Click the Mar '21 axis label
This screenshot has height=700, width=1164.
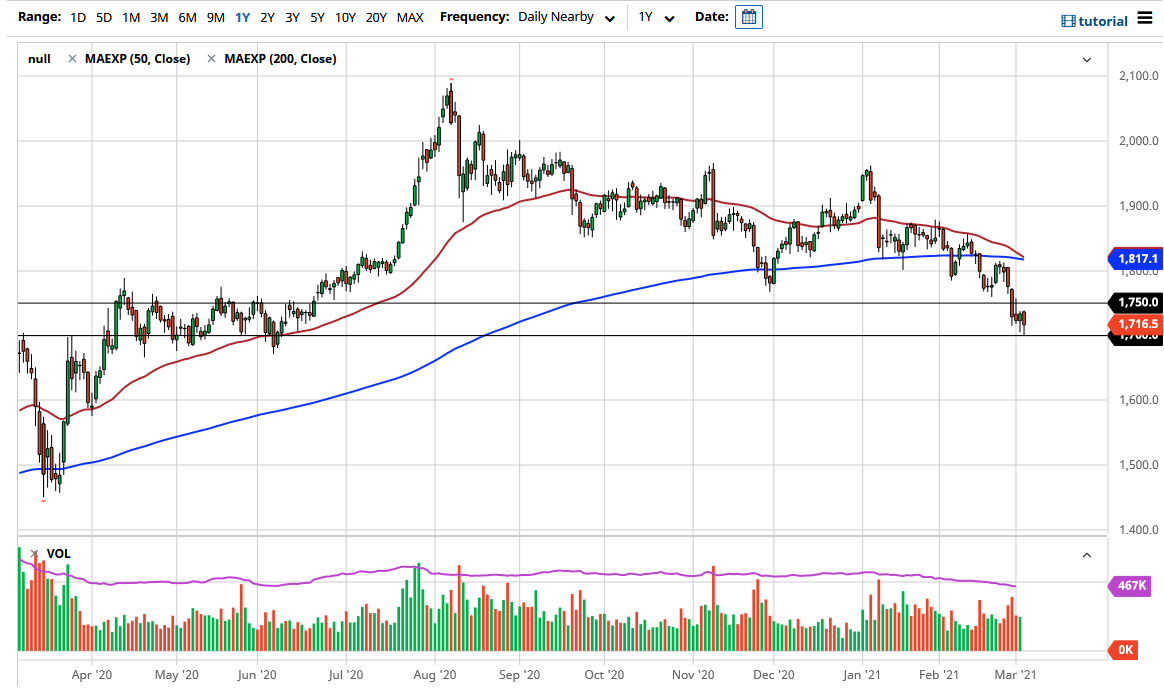[1016, 675]
